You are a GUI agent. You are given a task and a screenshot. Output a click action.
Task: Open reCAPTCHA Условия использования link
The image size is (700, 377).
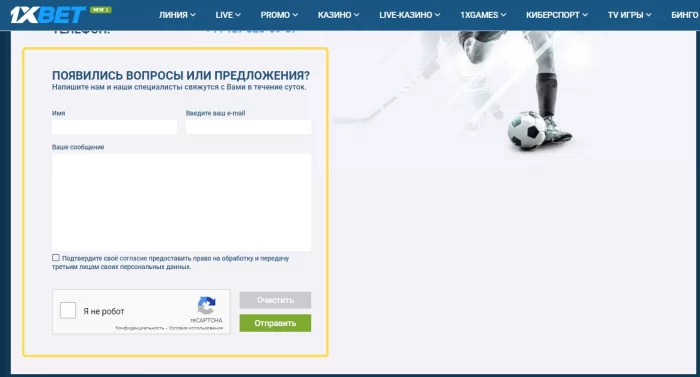pos(196,328)
